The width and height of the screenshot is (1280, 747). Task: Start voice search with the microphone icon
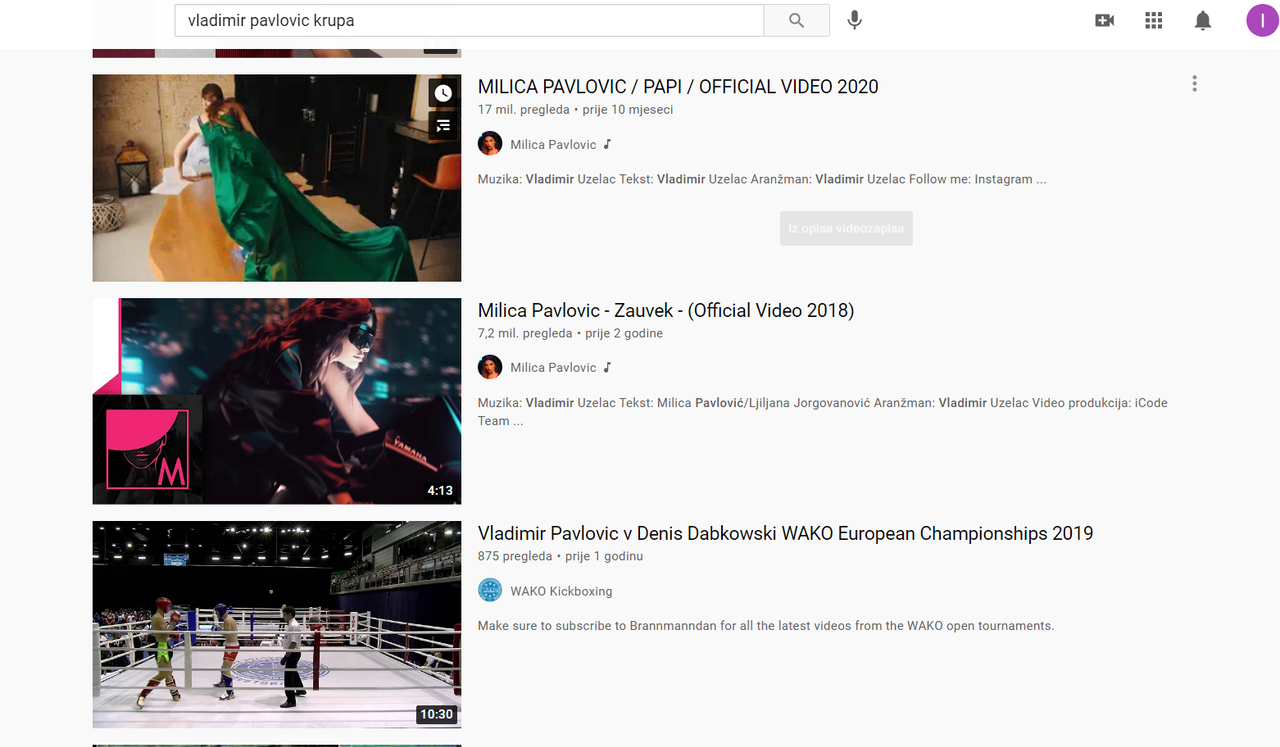(x=854, y=20)
